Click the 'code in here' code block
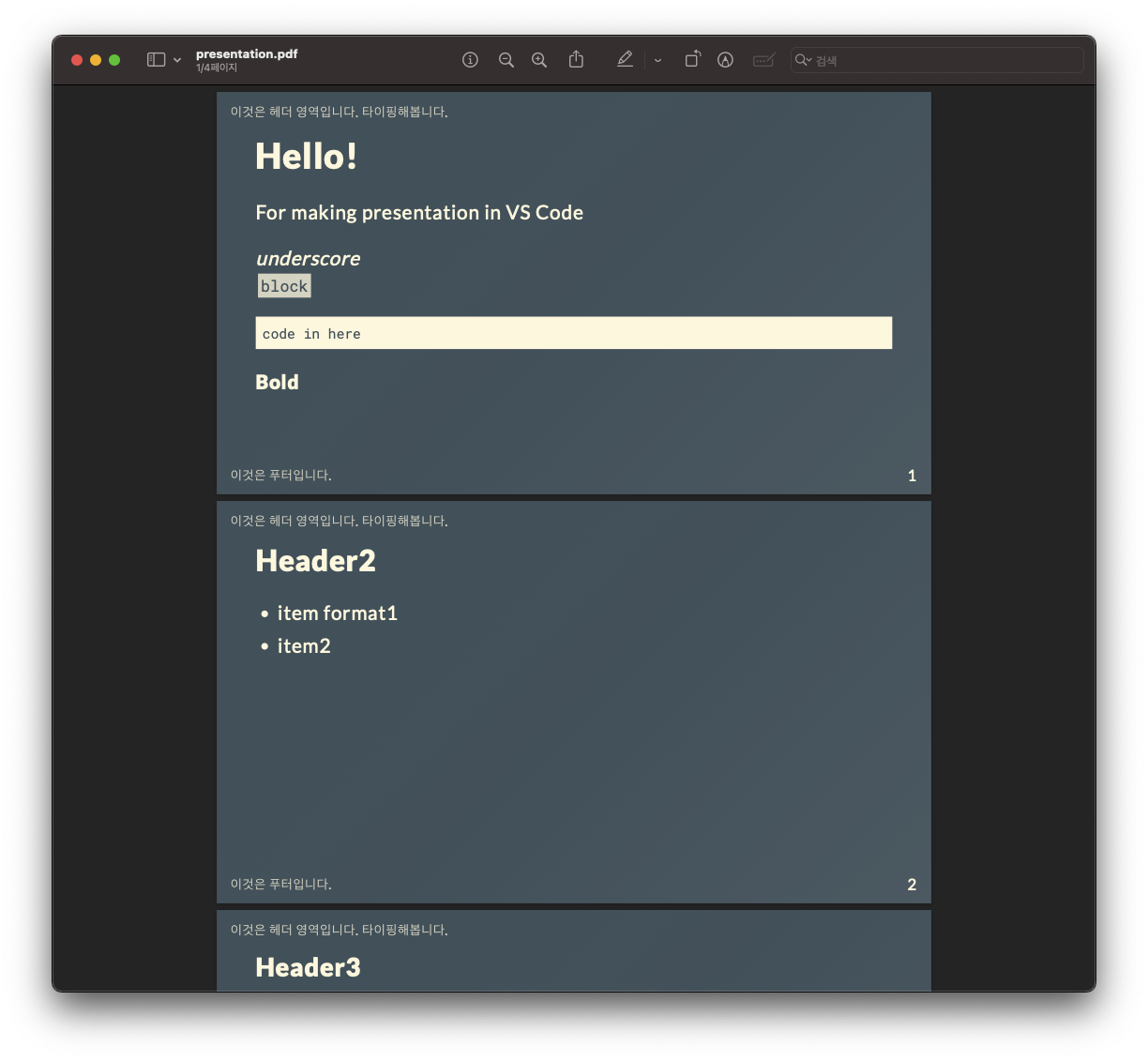Image resolution: width=1148 pixels, height=1061 pixels. coord(573,333)
